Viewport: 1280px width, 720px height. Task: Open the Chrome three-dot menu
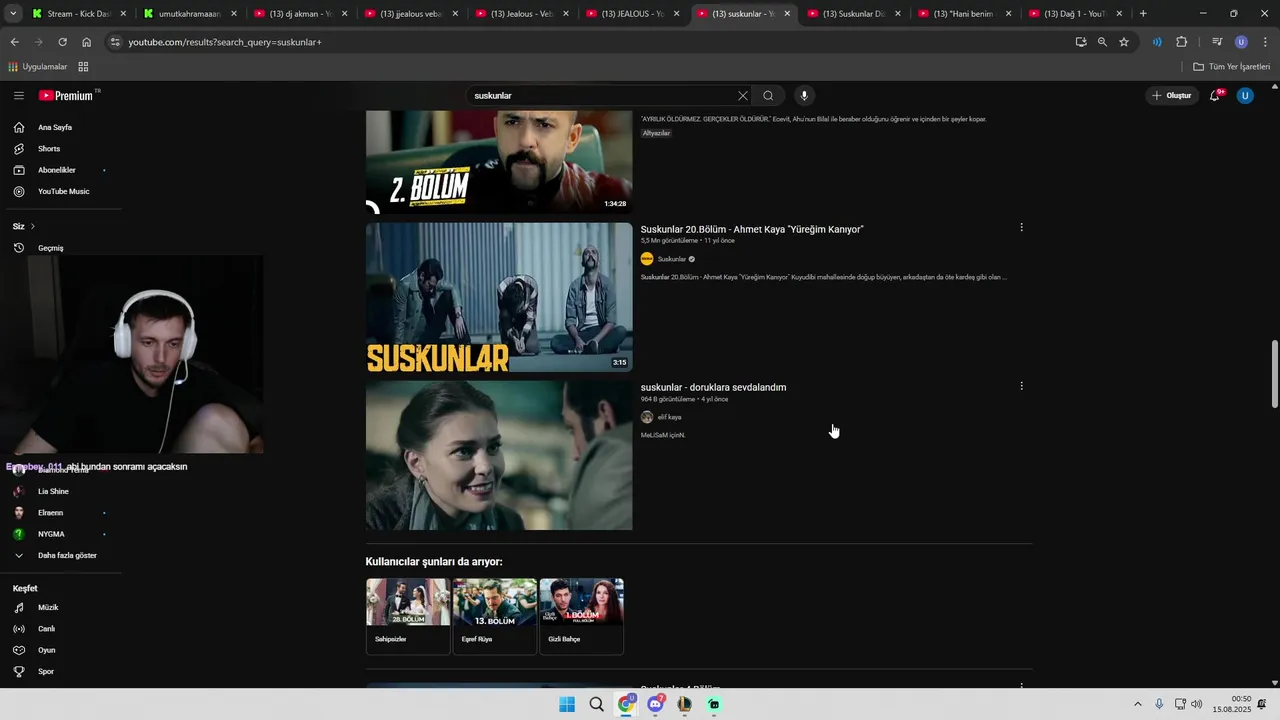(x=1265, y=42)
